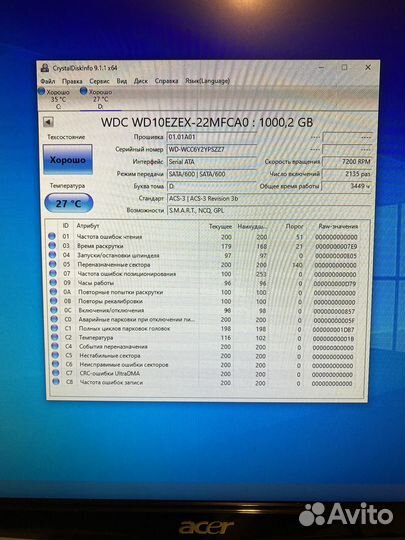The height and width of the screenshot is (540, 405).
Task: Click the power-on count value 2135 раз
Action: (347, 174)
